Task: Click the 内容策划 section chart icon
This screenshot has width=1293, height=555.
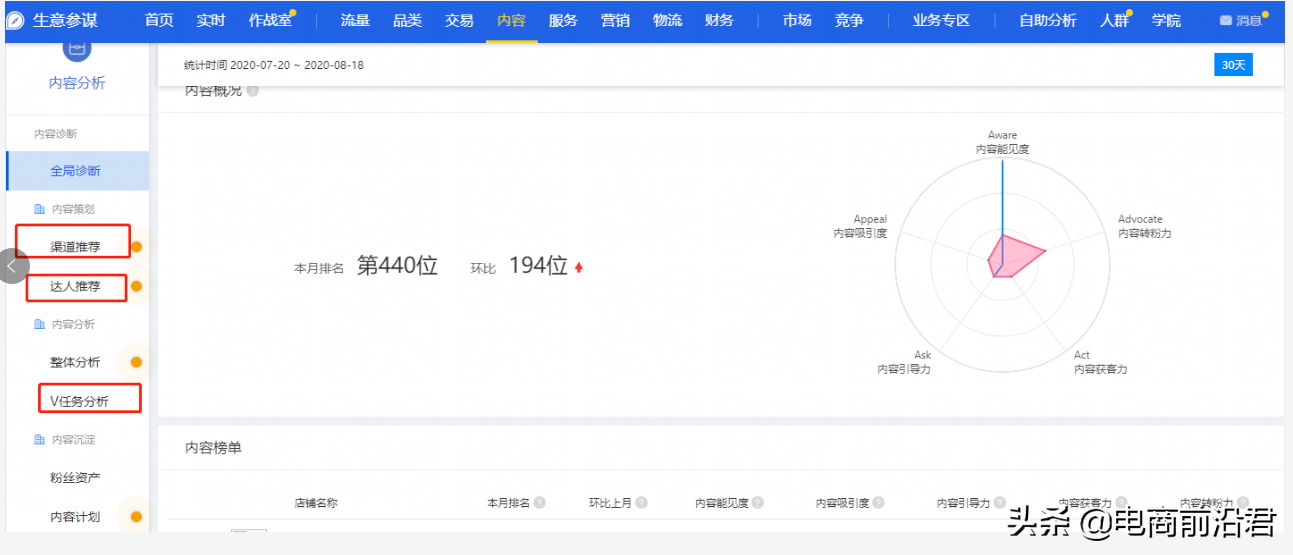Action: [39, 209]
